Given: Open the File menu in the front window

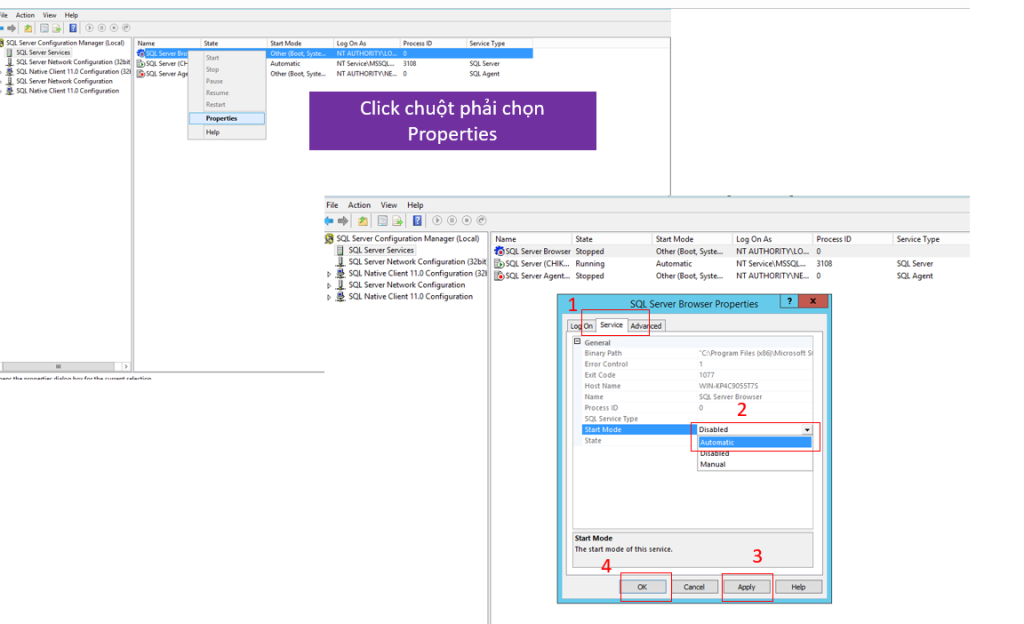Looking at the screenshot, I should 332,205.
